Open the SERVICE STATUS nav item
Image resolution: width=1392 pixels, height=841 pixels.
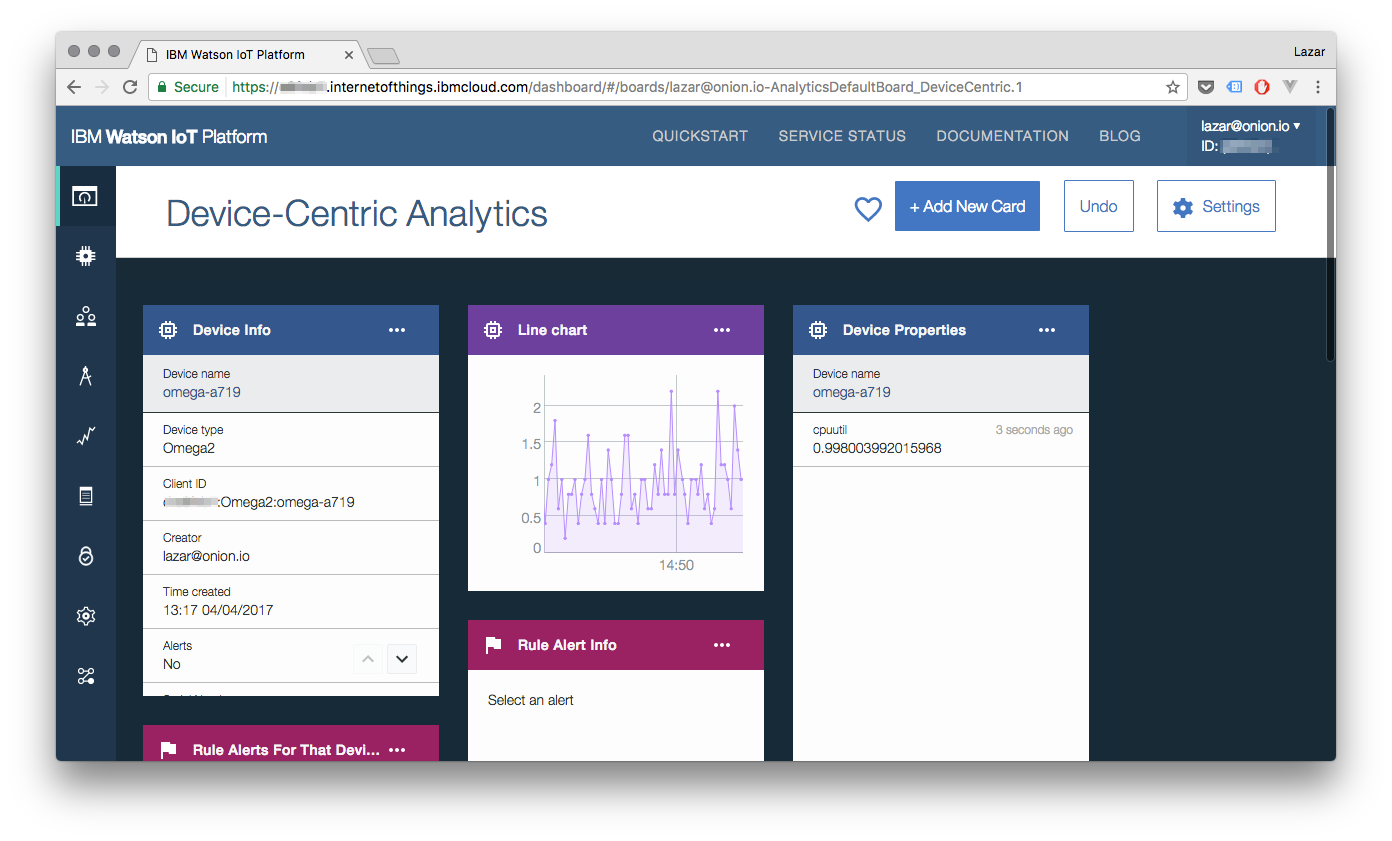tap(842, 136)
